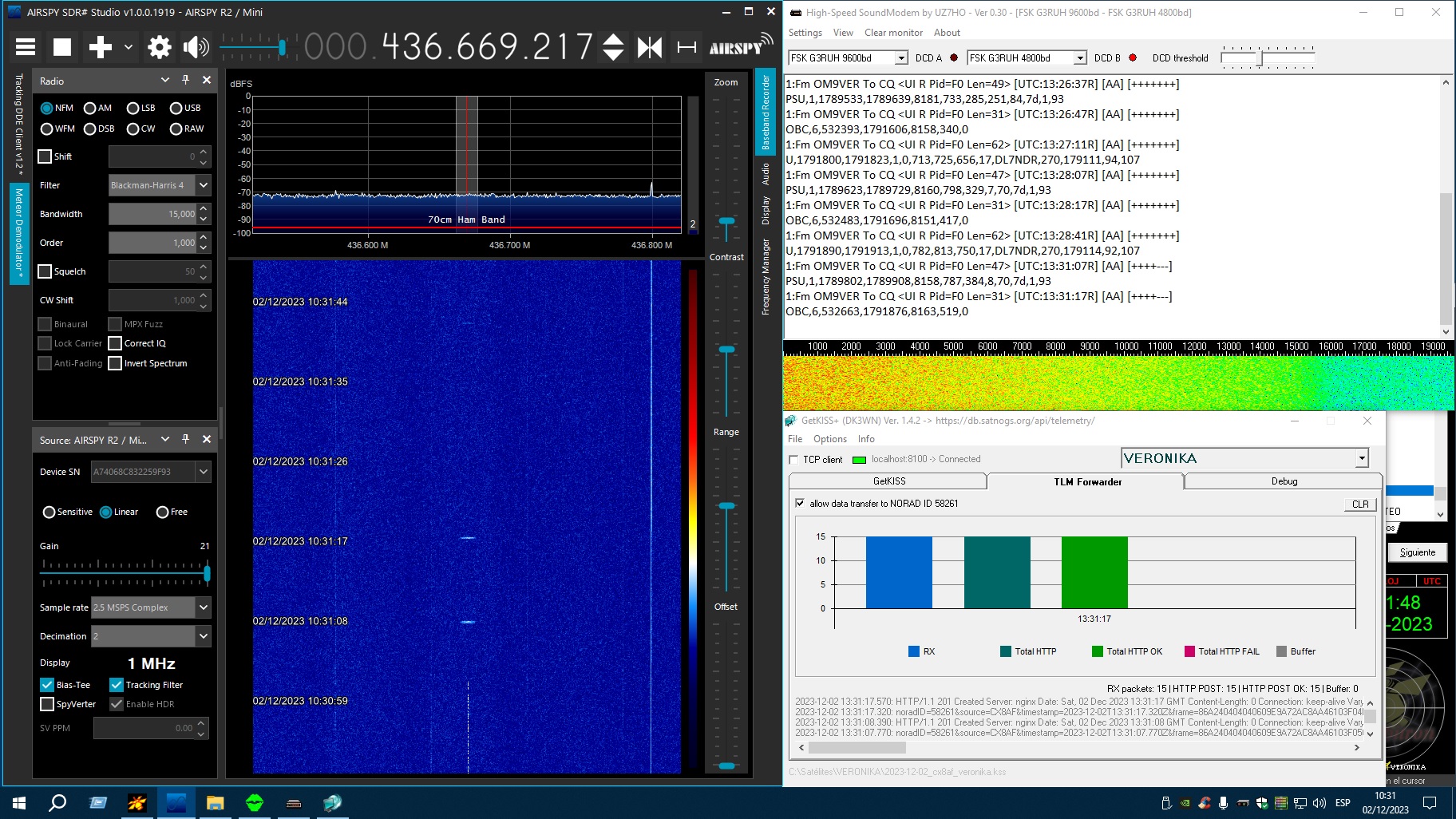Open the Device SN dropdown
This screenshot has width=1456, height=819.
(204, 472)
